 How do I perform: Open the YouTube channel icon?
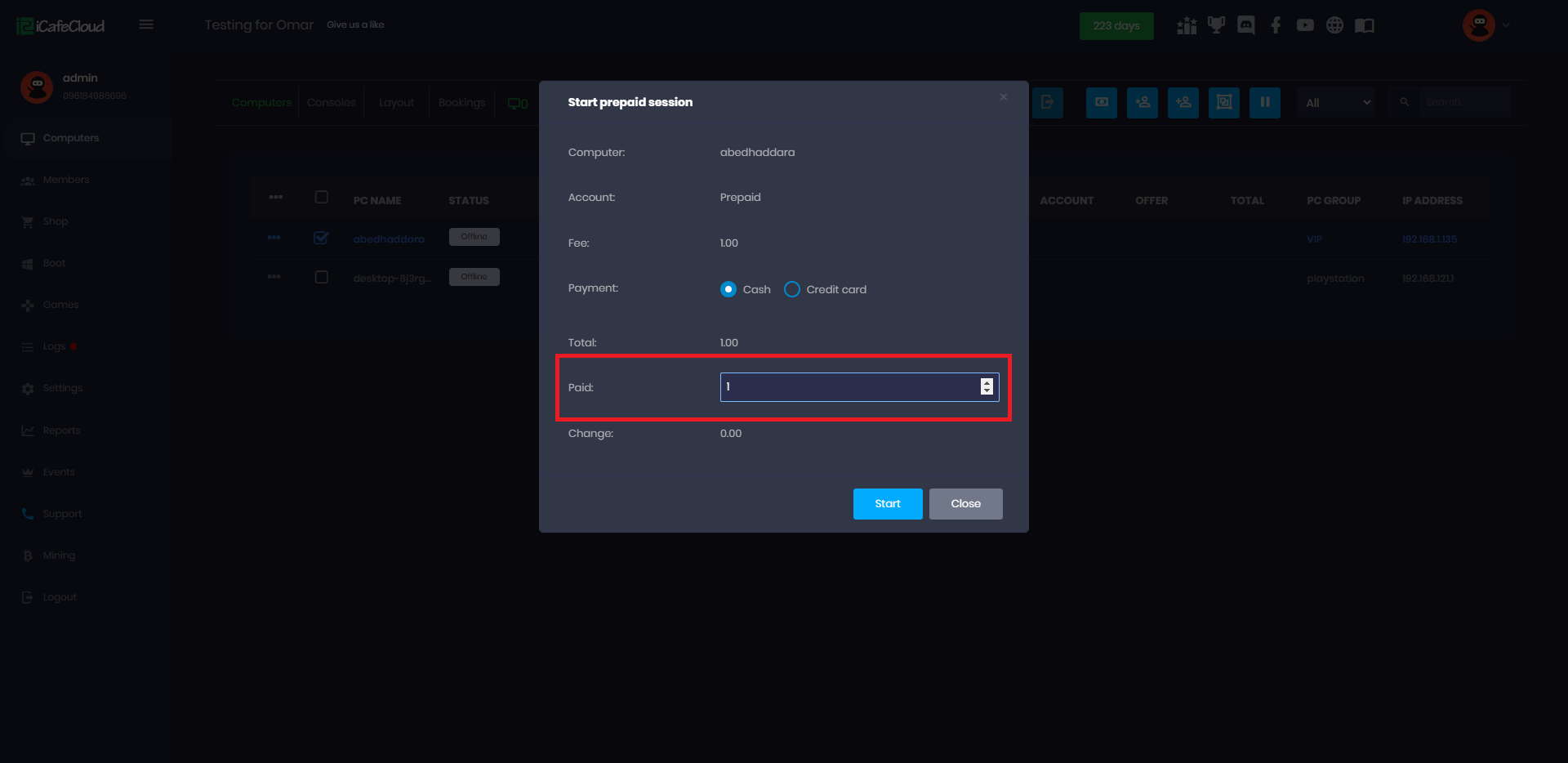coord(1305,25)
